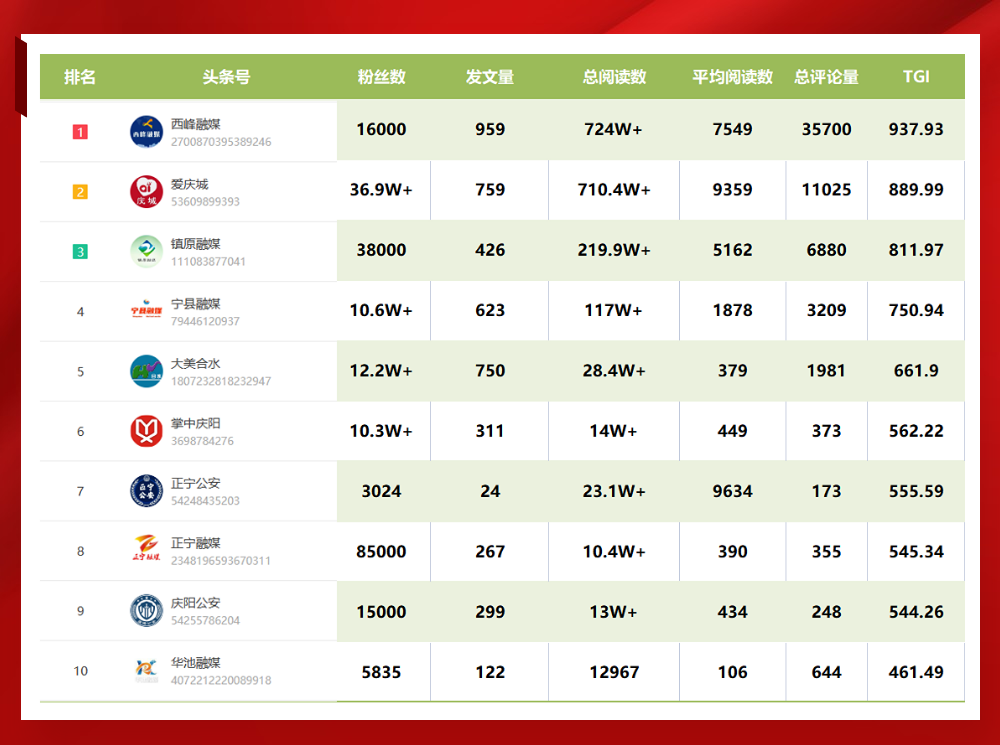
Task: Click the 正宁融媒 logo icon
Action: pyautogui.click(x=146, y=551)
